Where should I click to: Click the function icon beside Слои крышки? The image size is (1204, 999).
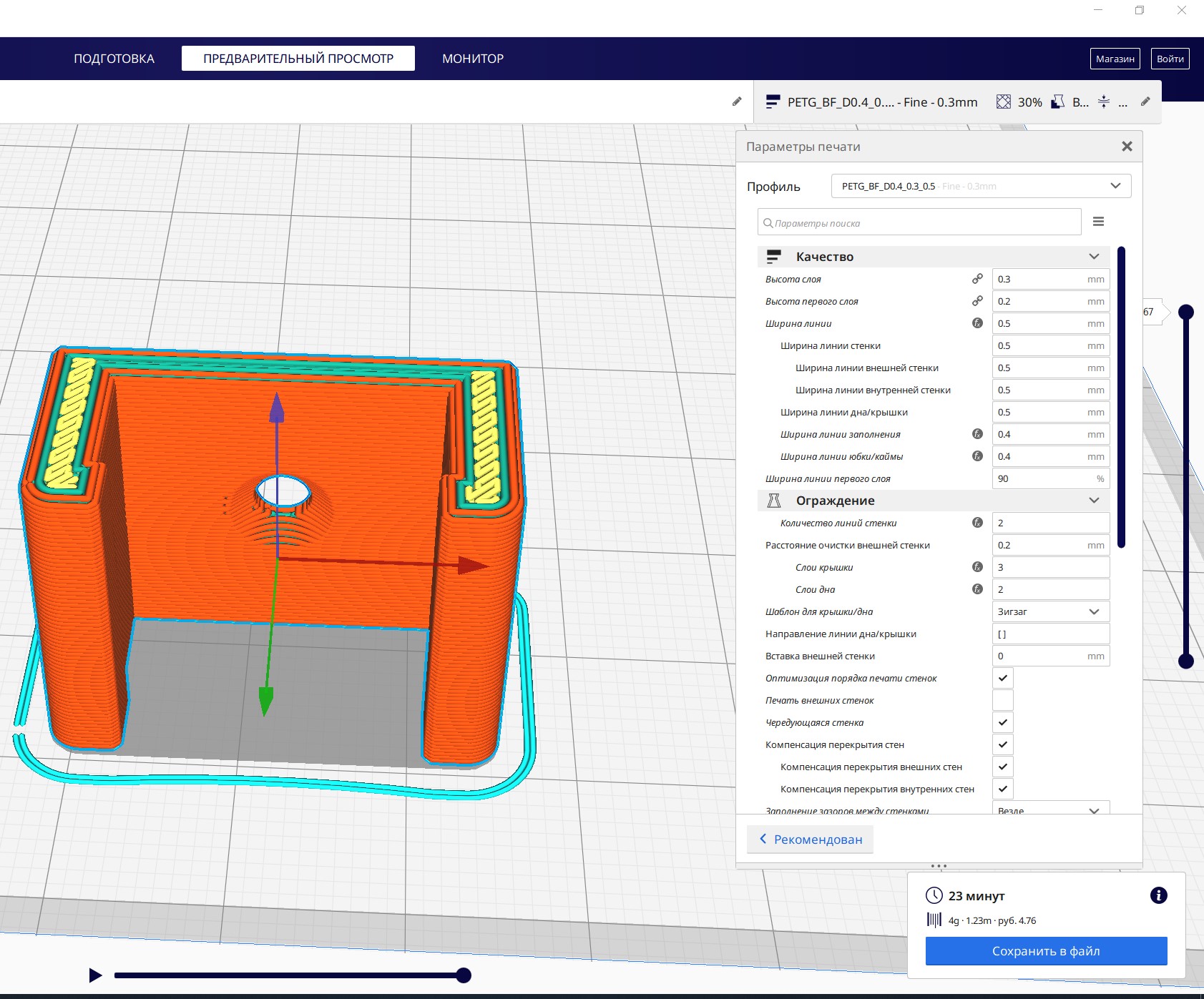[977, 567]
